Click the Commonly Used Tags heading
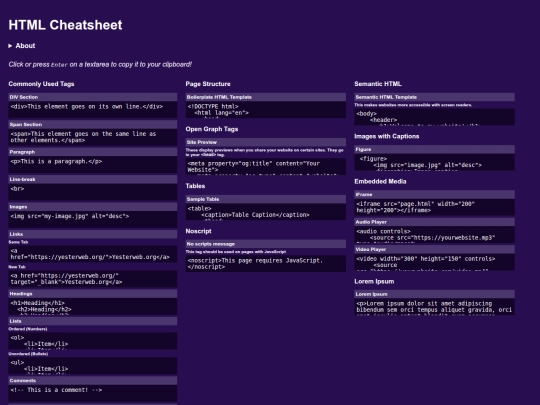 (x=41, y=84)
